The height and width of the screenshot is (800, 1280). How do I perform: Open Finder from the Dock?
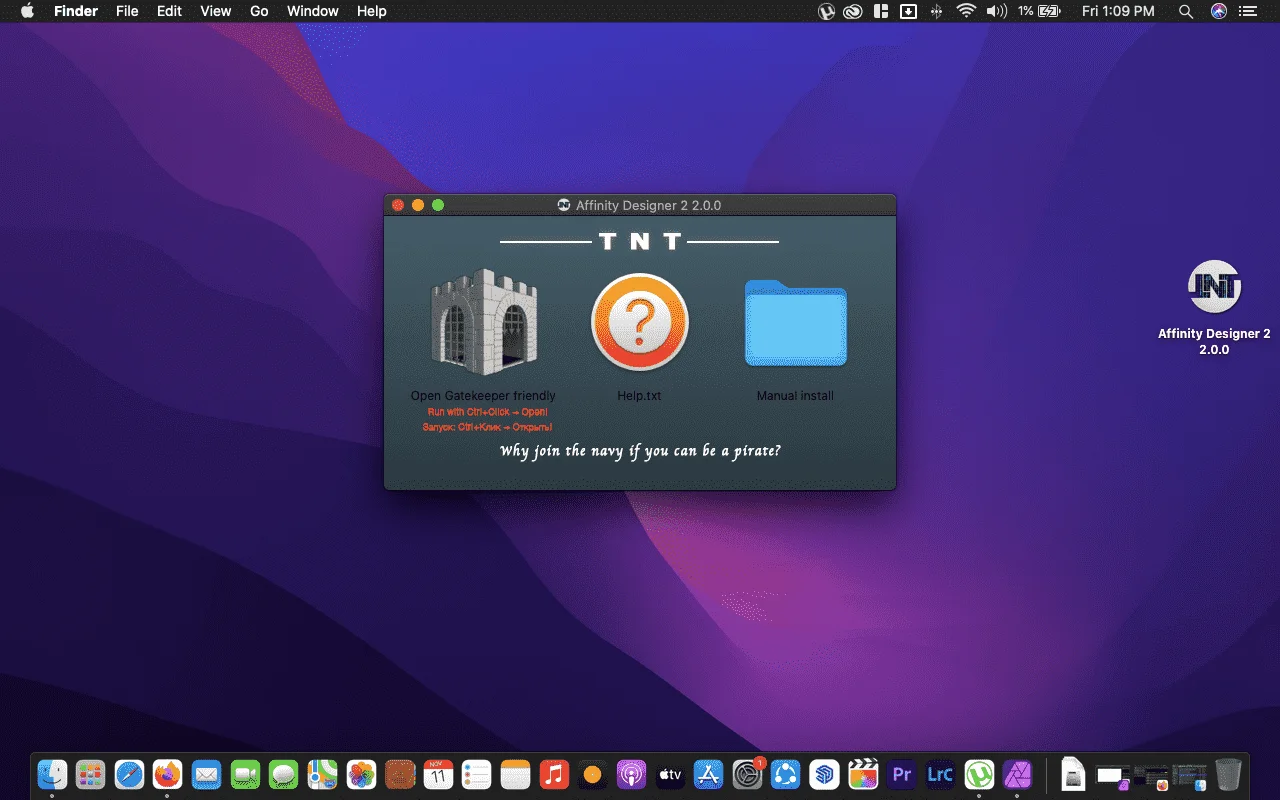(x=52, y=774)
